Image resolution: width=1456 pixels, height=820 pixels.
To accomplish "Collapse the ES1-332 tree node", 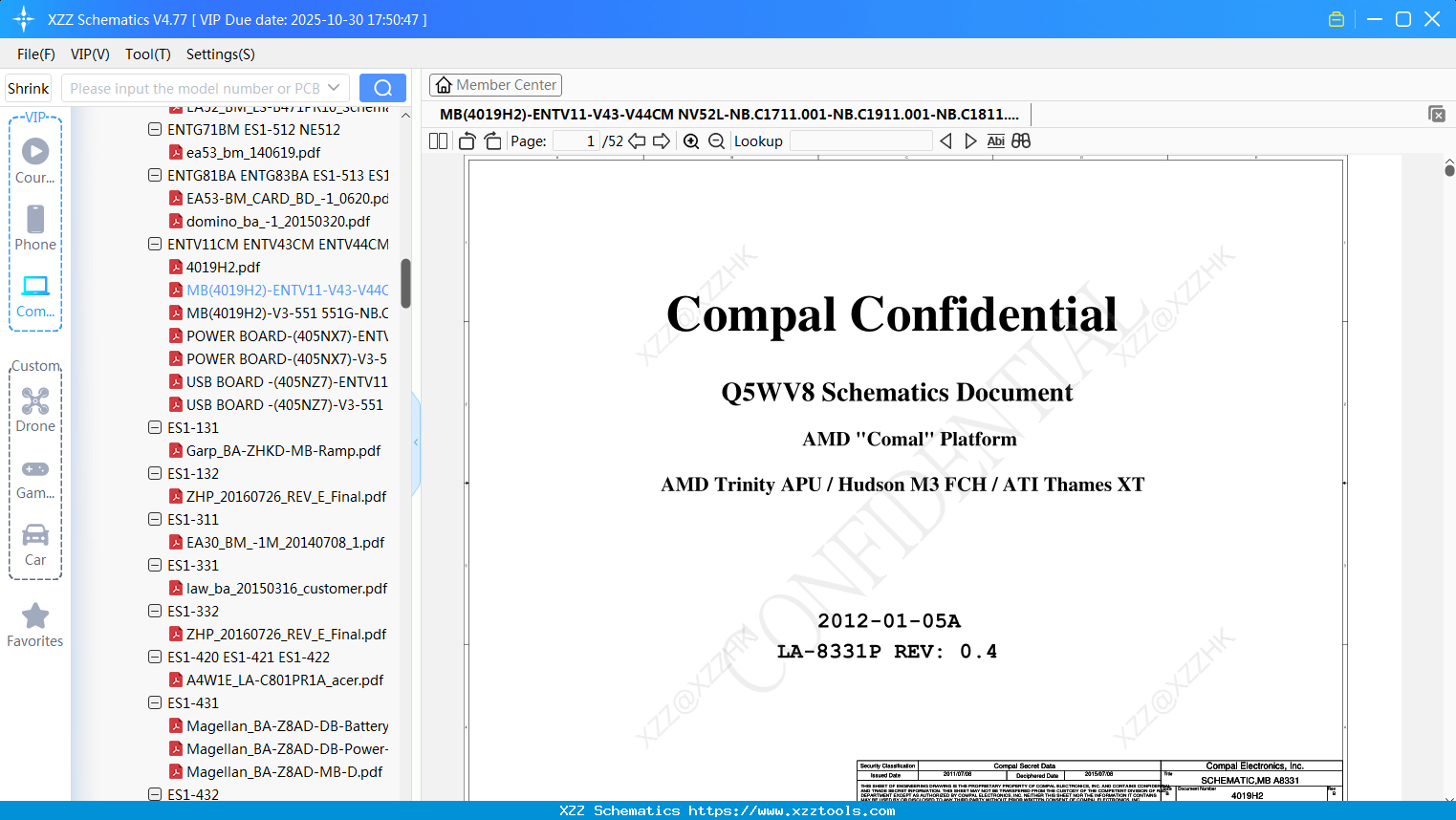I will (155, 611).
